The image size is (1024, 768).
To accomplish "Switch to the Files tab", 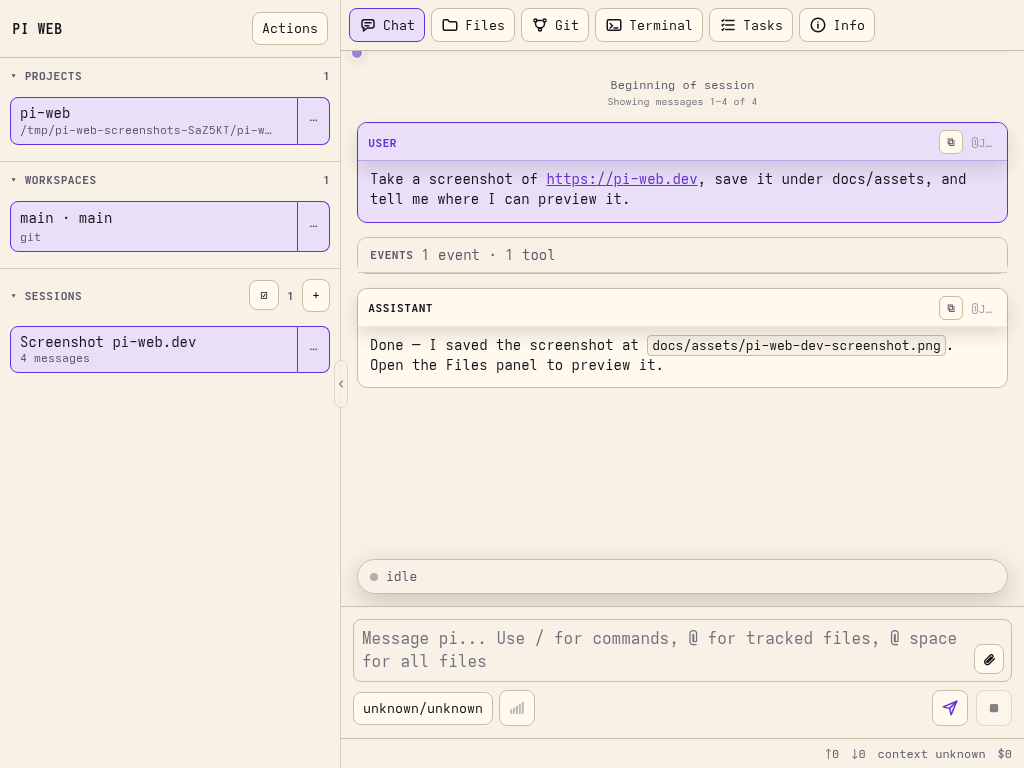I will (473, 25).
